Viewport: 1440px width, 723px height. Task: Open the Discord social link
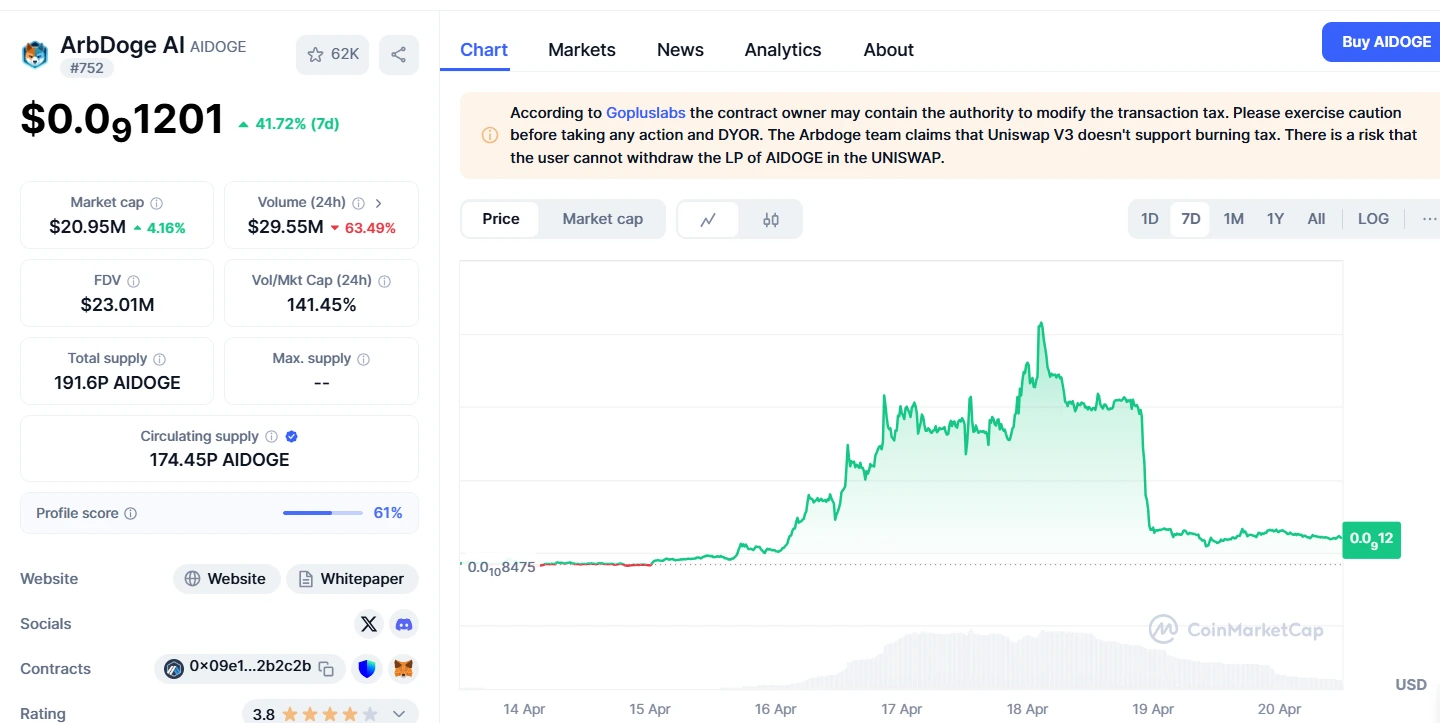[x=404, y=624]
